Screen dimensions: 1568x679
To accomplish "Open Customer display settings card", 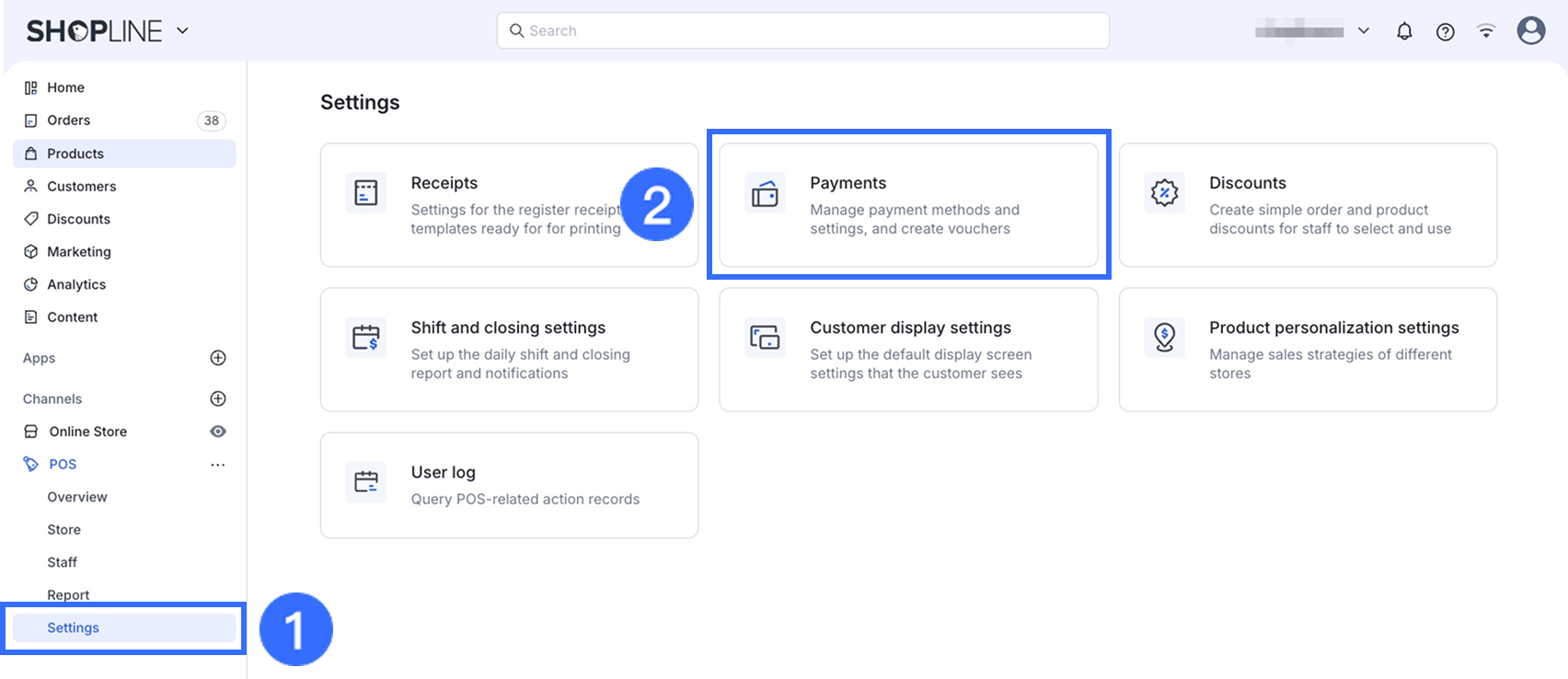I will click(x=908, y=350).
